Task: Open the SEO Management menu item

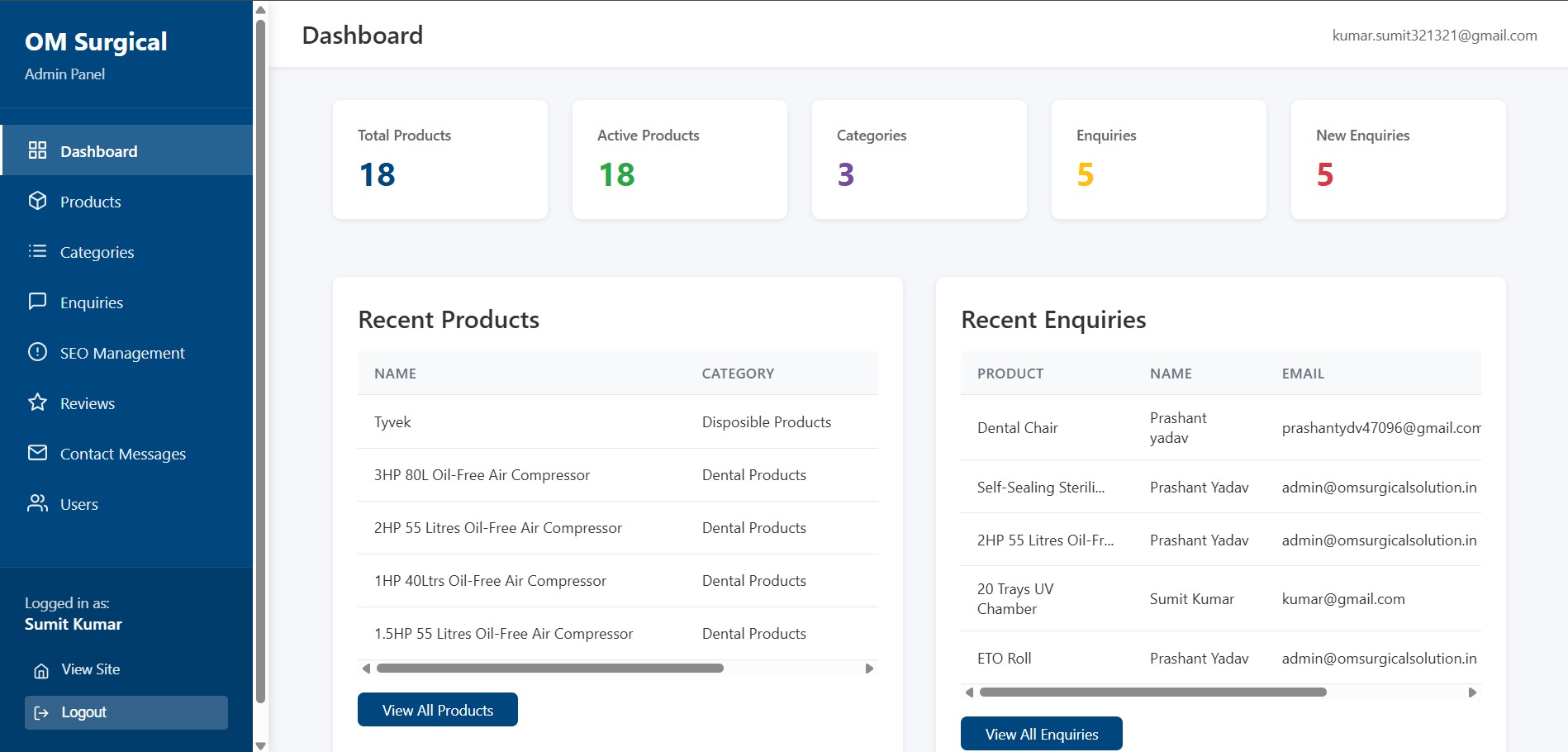Action: [x=122, y=353]
